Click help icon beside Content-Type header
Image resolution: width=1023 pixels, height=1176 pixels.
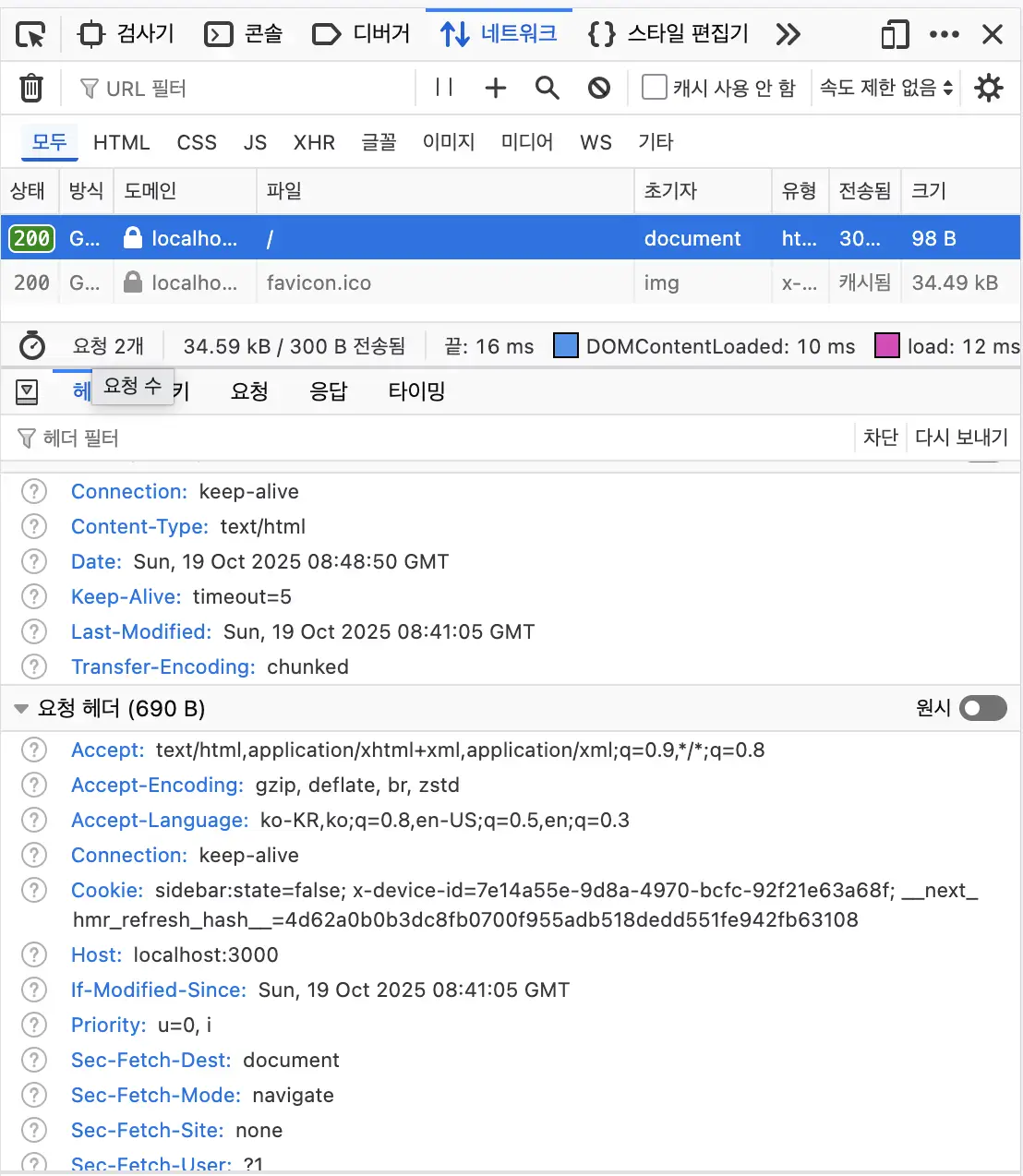34,526
